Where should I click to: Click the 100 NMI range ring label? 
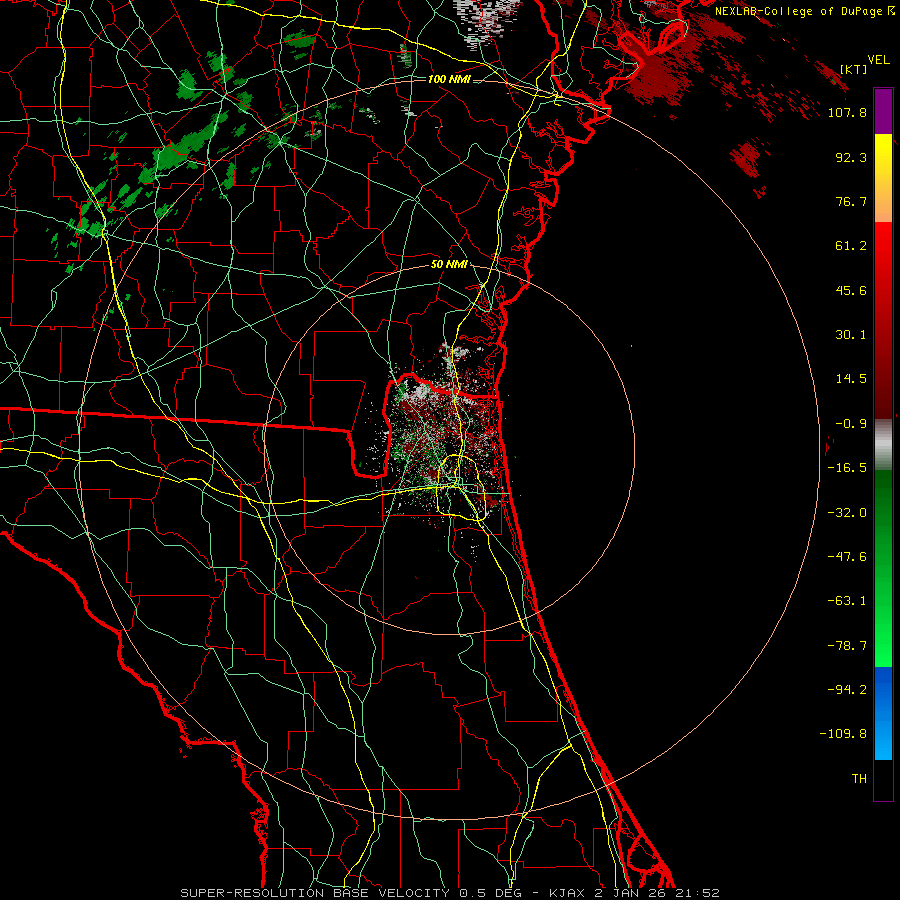point(449,79)
